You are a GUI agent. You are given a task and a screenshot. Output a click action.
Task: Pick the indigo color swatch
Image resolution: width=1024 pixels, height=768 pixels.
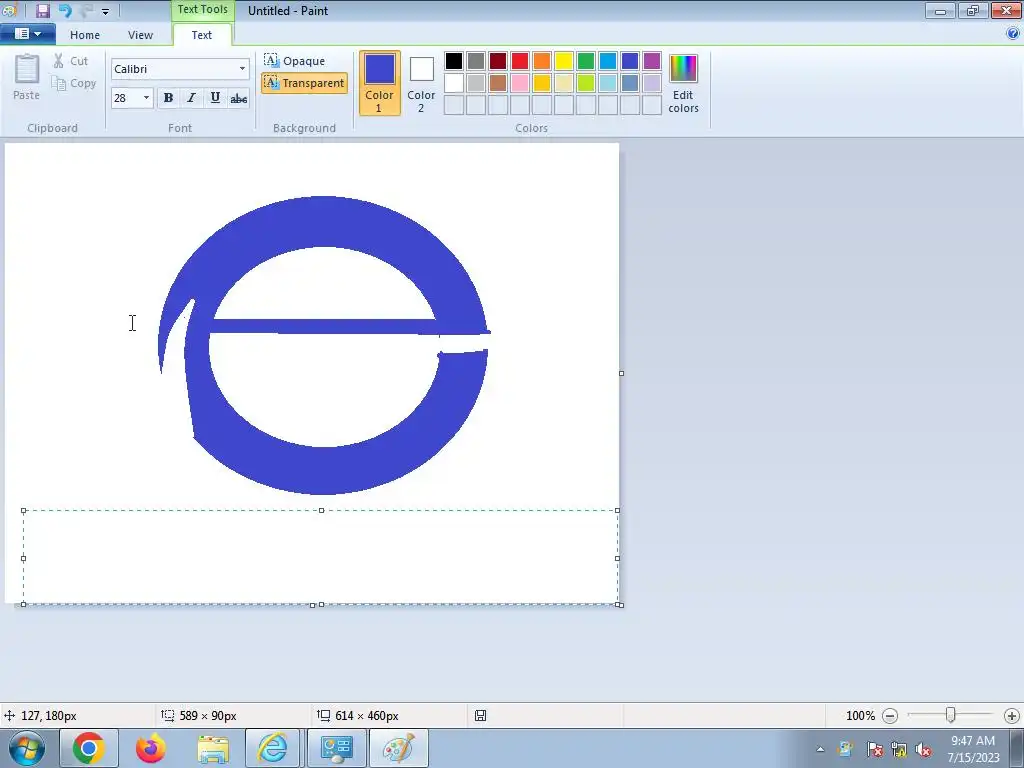coord(630,61)
